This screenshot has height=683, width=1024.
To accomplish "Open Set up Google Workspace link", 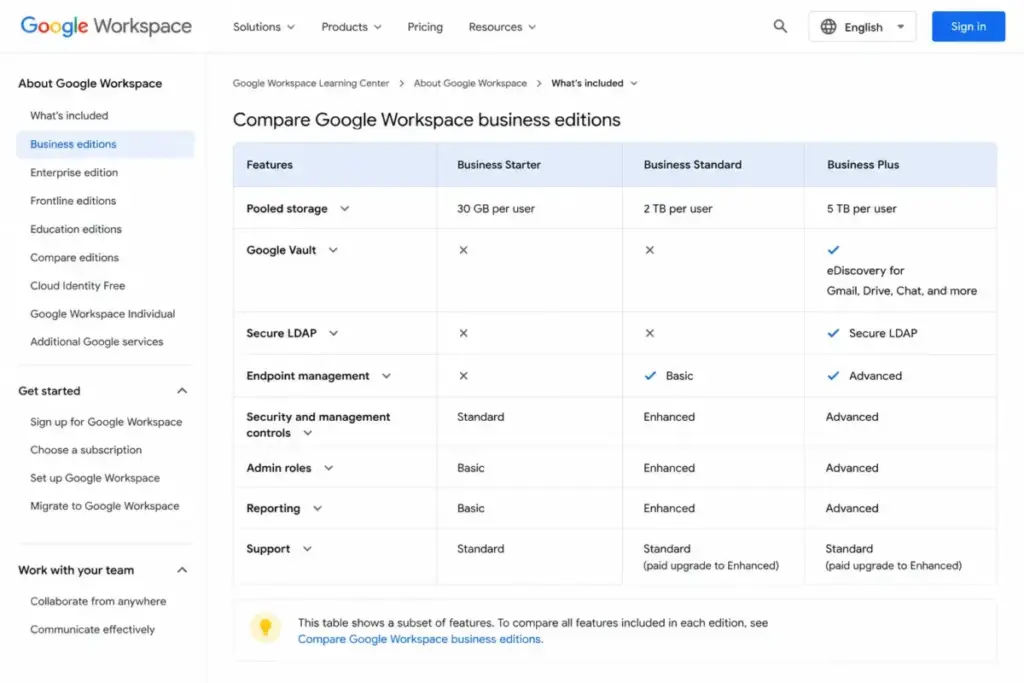I will pyautogui.click(x=95, y=478).
